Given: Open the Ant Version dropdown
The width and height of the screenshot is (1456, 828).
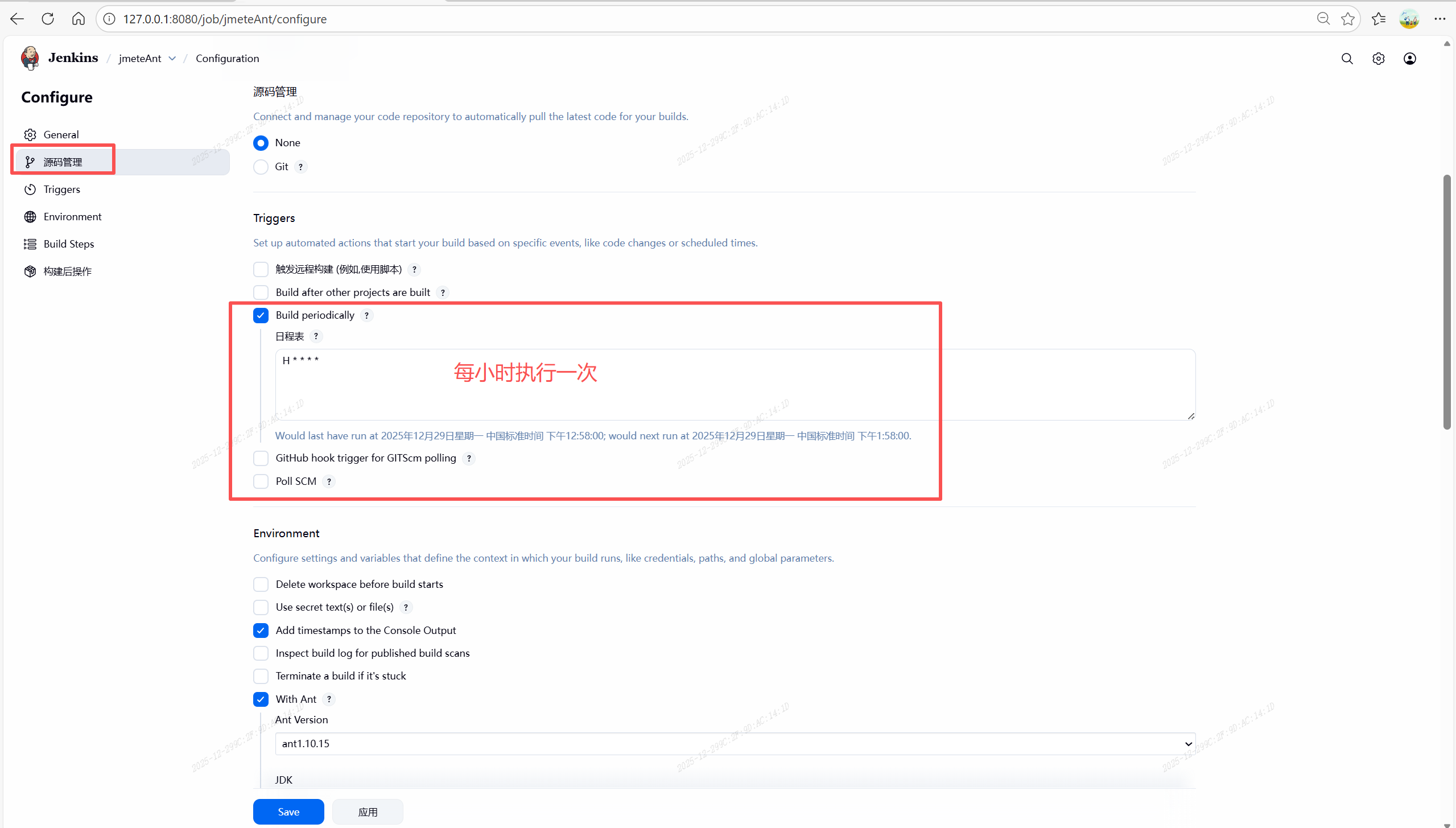Looking at the screenshot, I should 735,744.
